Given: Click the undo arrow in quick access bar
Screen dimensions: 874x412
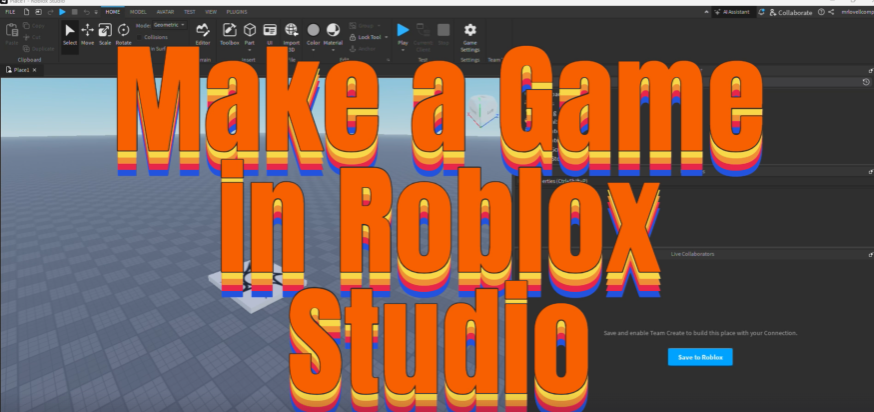Looking at the screenshot, I should point(86,12).
